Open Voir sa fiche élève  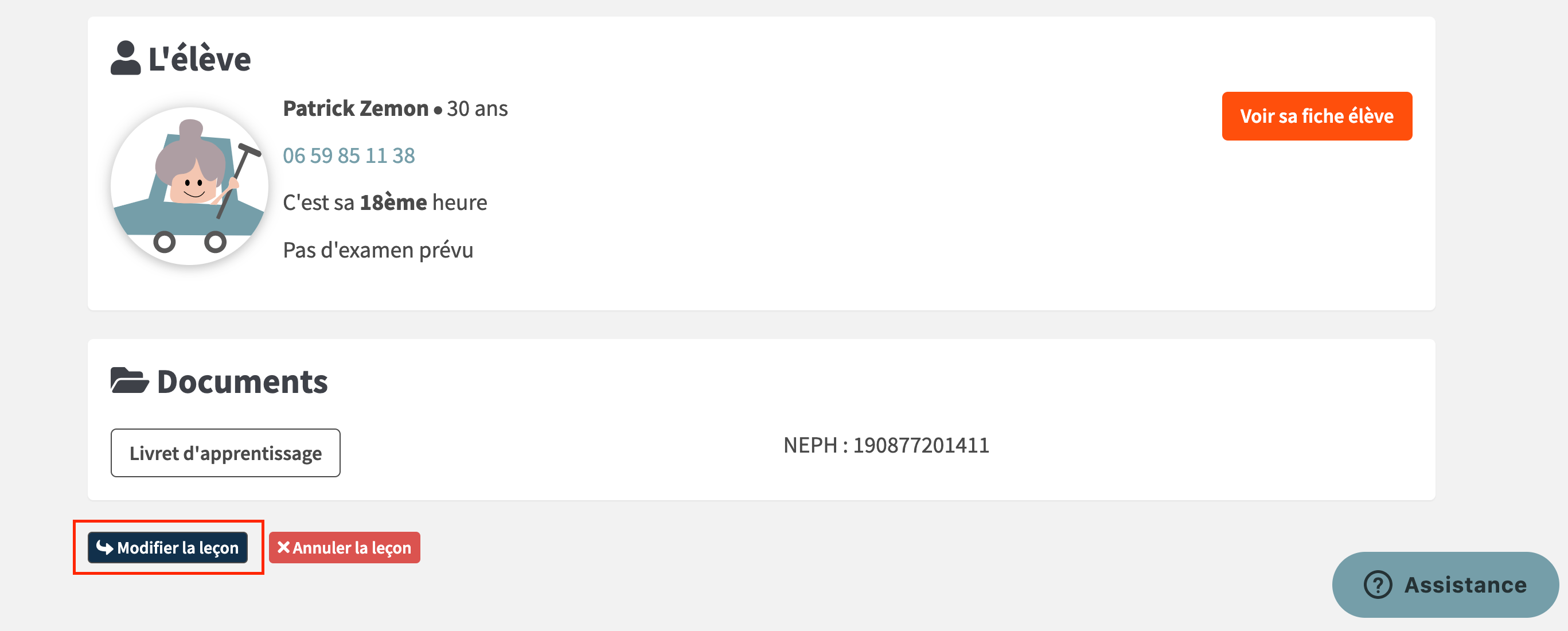pos(1317,116)
